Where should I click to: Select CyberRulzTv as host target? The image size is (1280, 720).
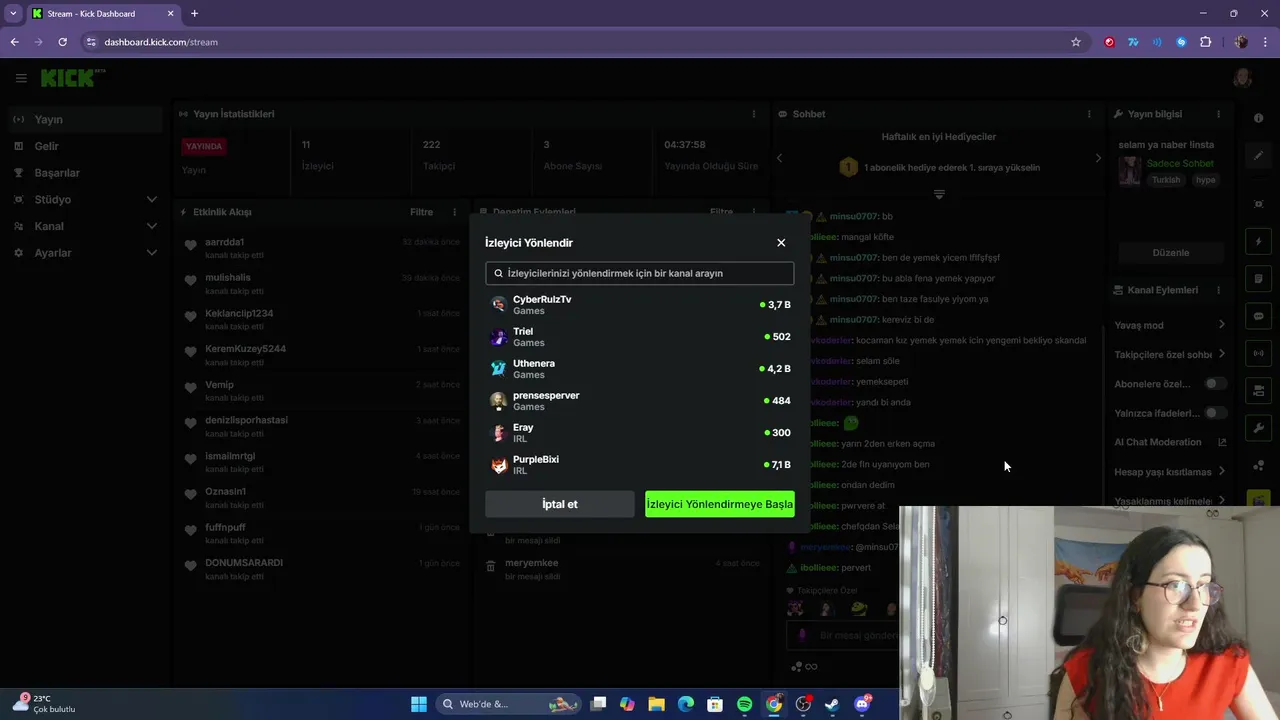point(640,305)
